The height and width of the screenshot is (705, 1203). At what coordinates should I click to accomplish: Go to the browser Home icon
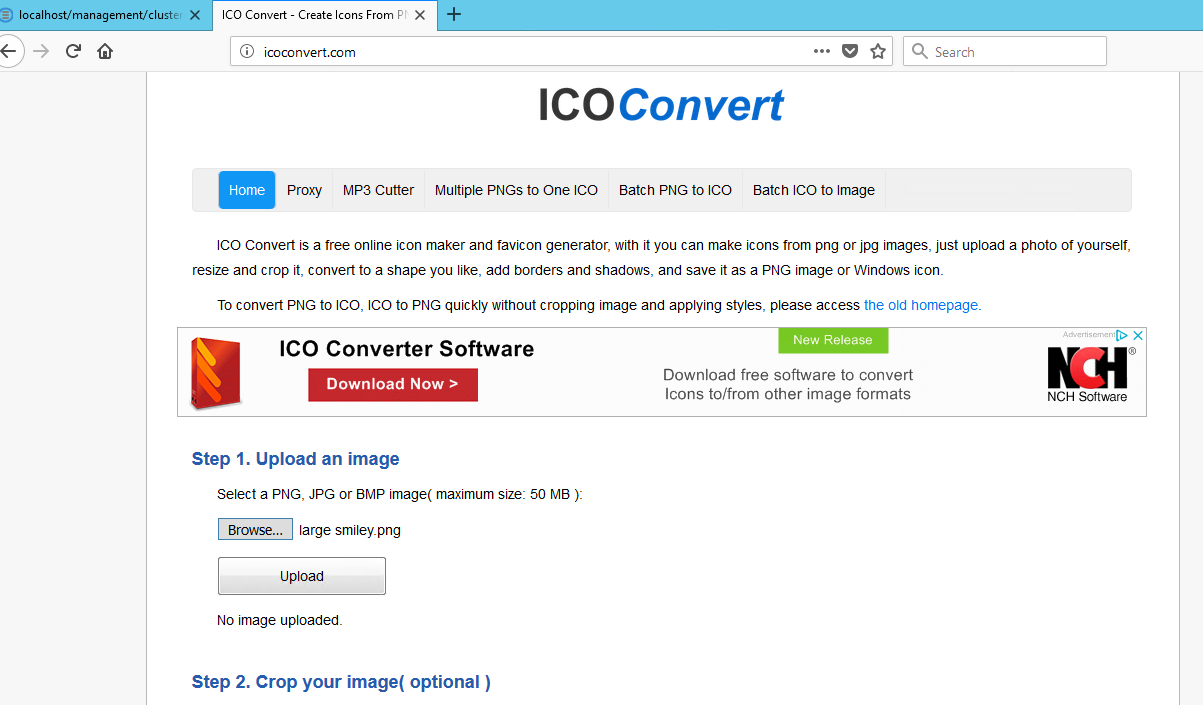(x=105, y=51)
